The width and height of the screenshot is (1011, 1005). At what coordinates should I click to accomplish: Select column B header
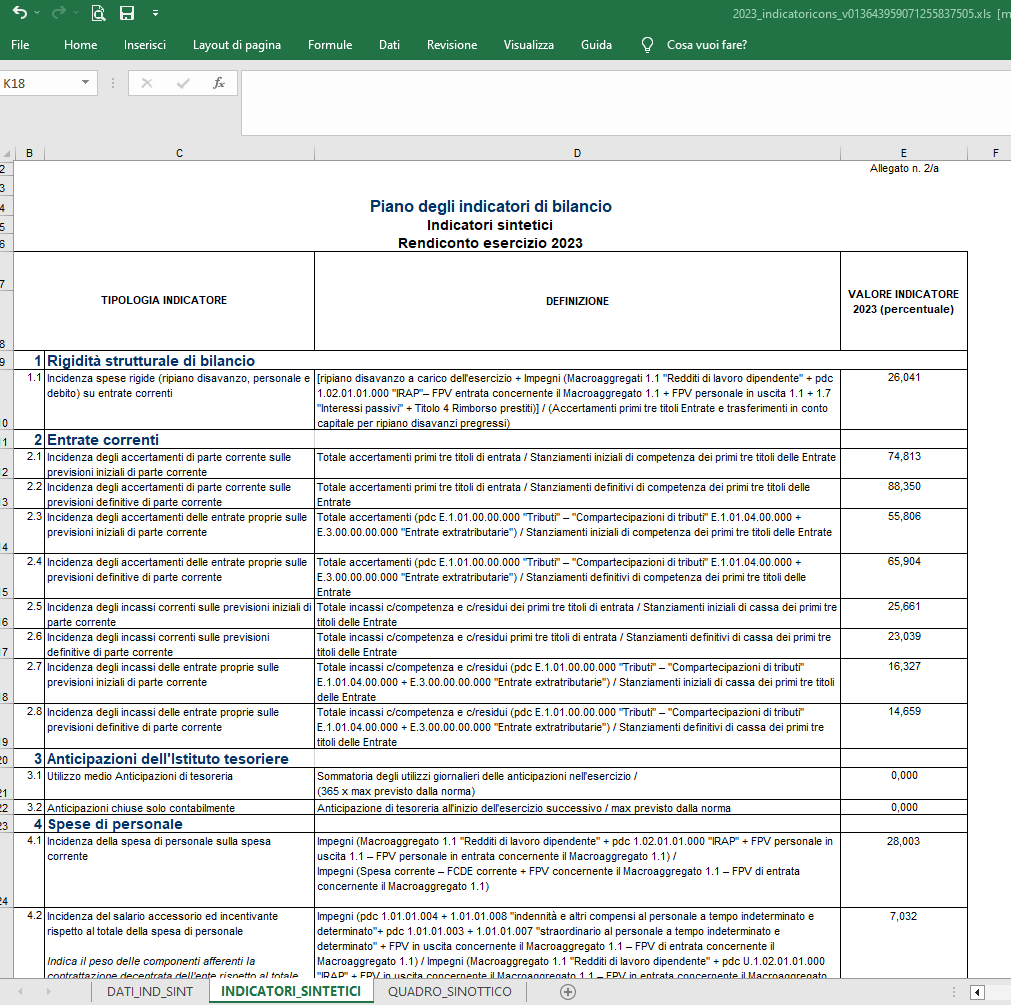coord(29,153)
